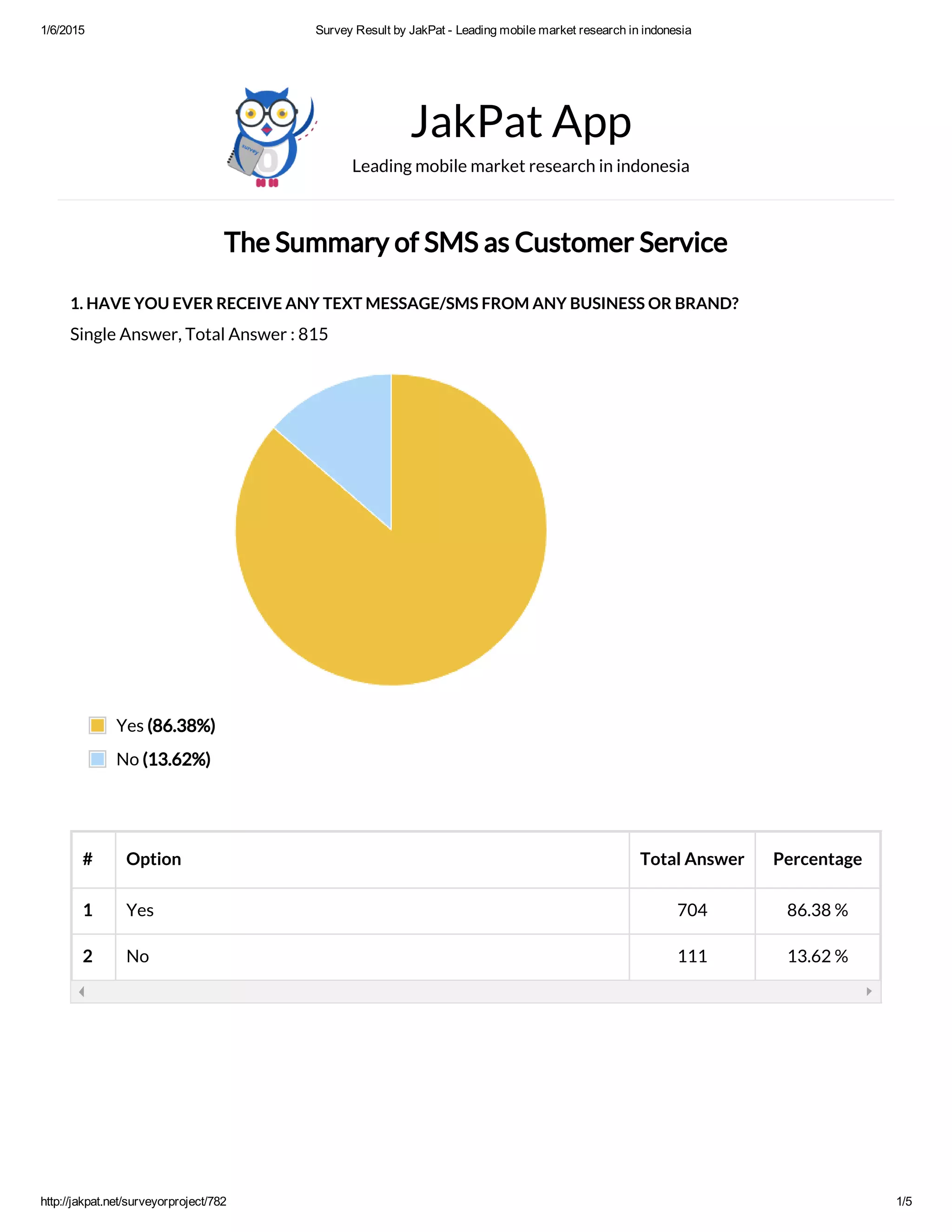The width and height of the screenshot is (952, 1232).
Task: Click the Percentage column header
Action: pos(818,859)
